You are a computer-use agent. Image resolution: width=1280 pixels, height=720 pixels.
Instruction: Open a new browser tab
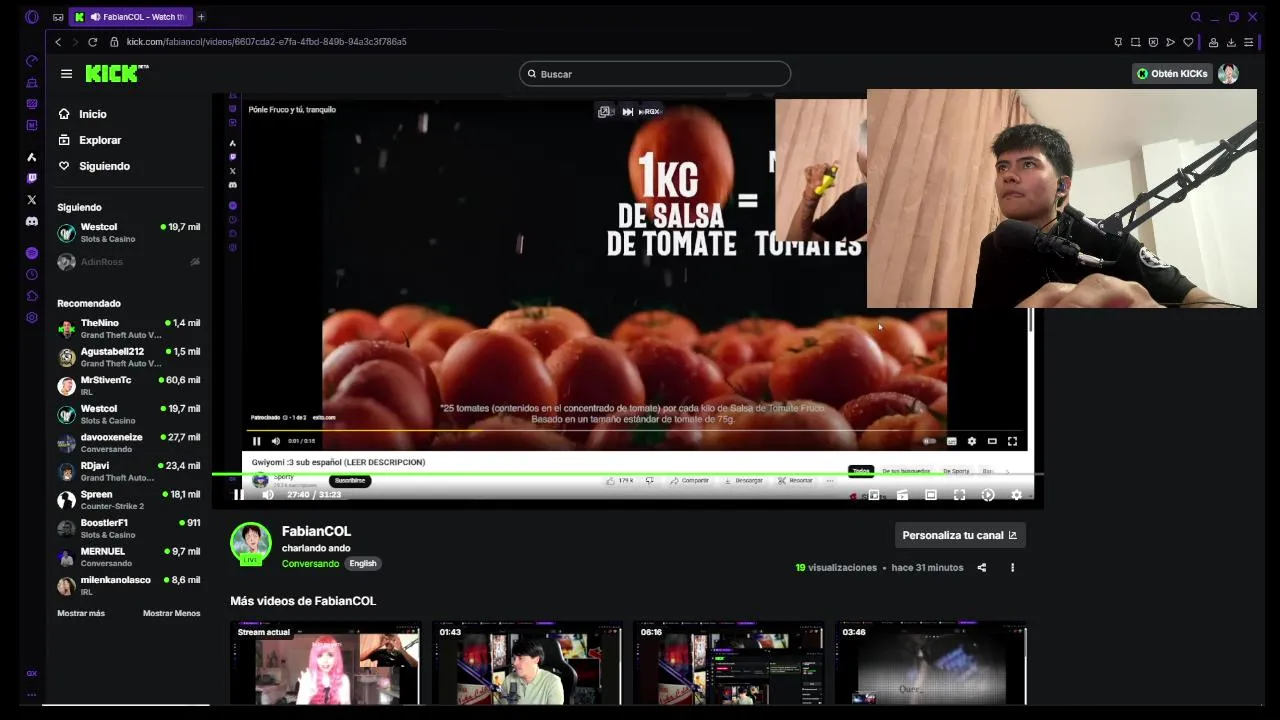[201, 17]
